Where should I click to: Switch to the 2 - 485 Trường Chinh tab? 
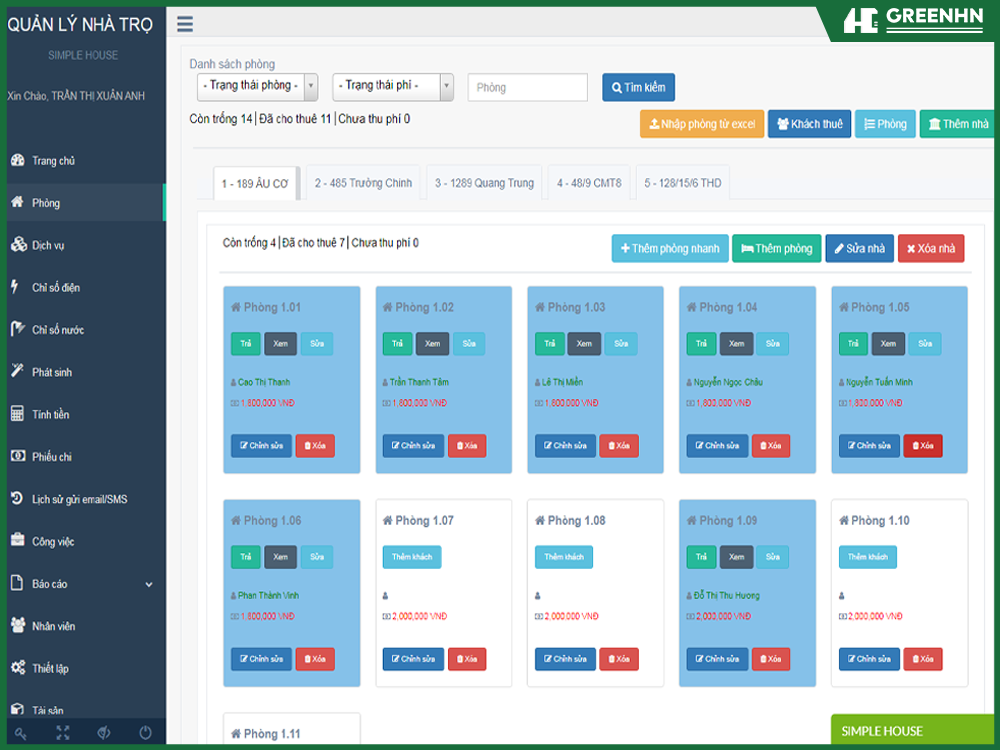point(363,184)
